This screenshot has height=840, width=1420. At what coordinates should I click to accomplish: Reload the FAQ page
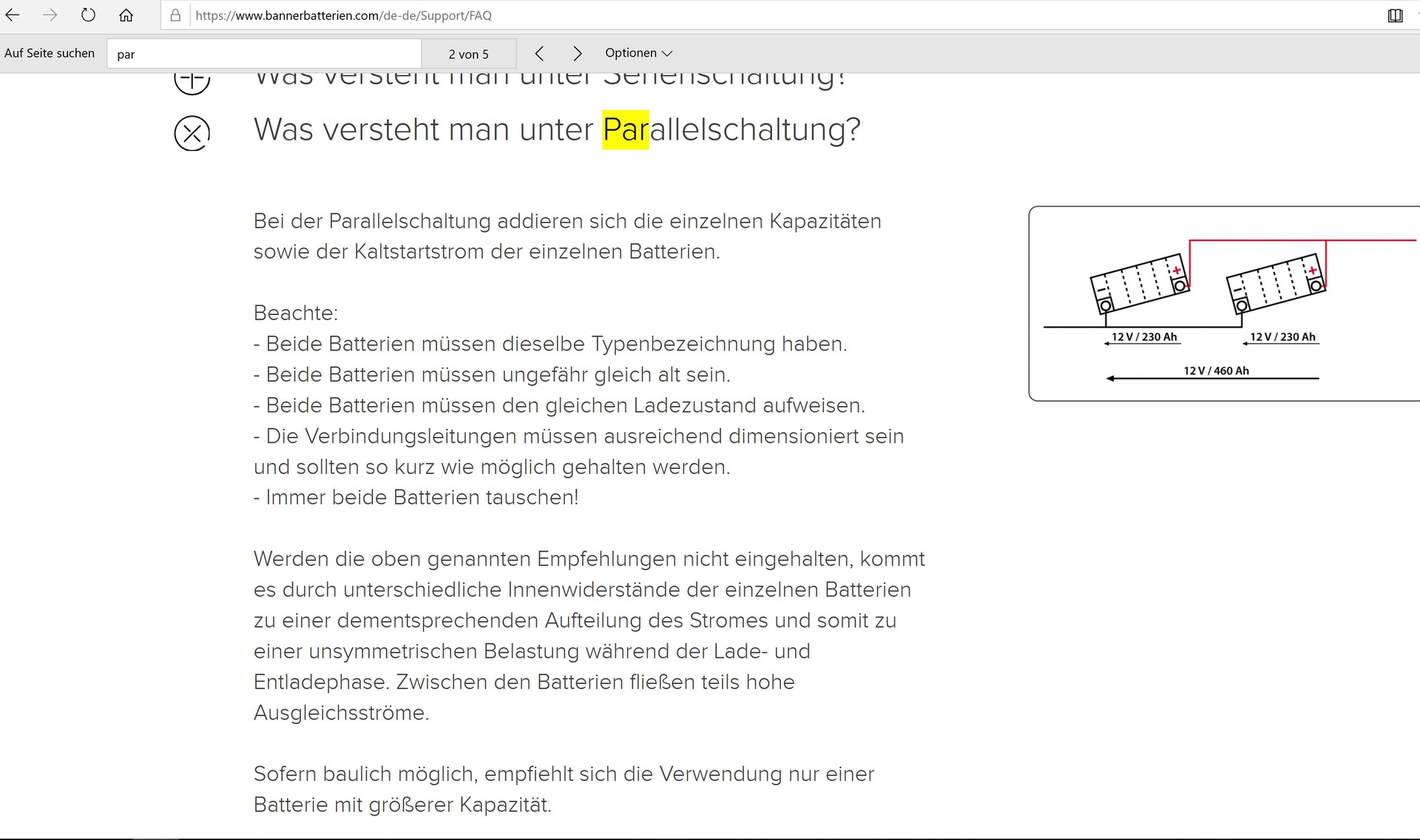pyautogui.click(x=88, y=15)
